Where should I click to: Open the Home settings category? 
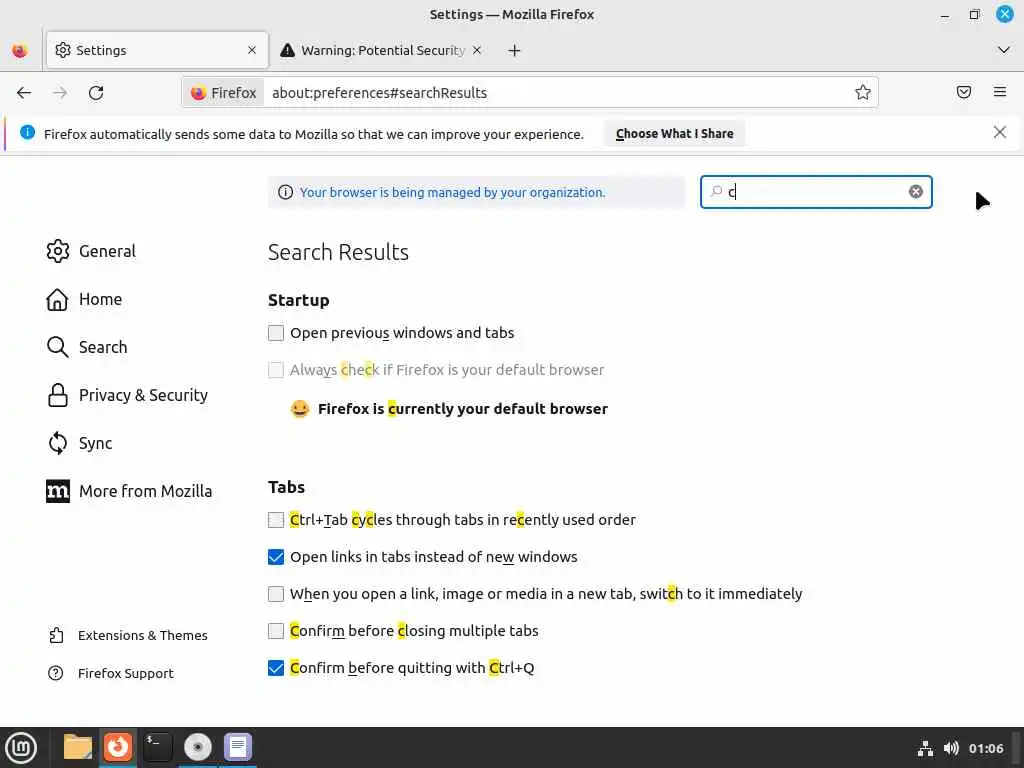[x=84, y=299]
